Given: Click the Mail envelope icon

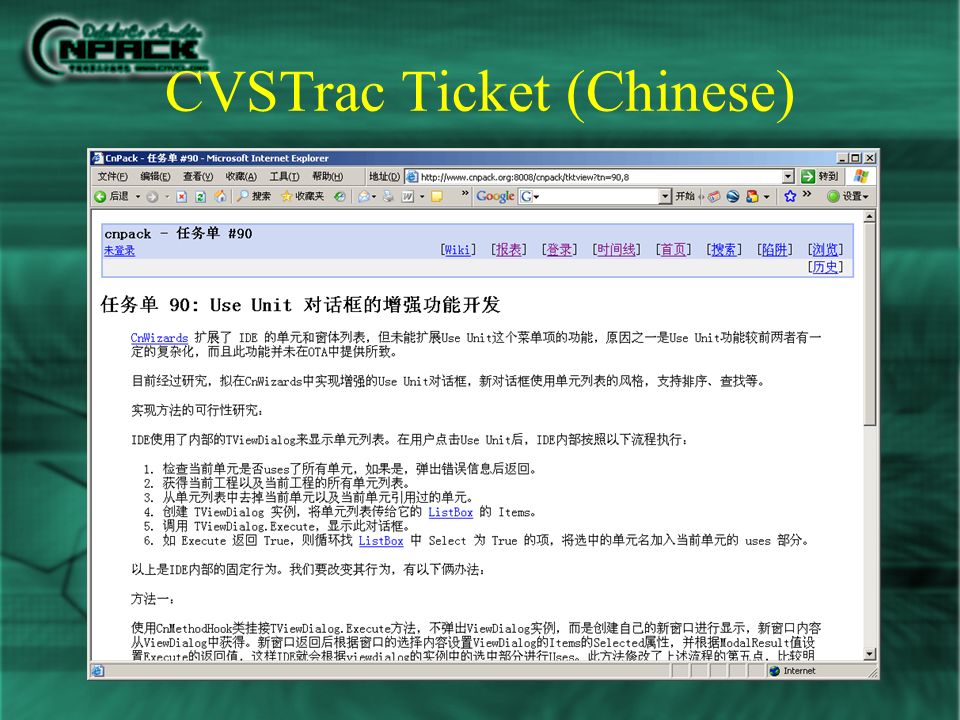Looking at the screenshot, I should click(x=364, y=196).
